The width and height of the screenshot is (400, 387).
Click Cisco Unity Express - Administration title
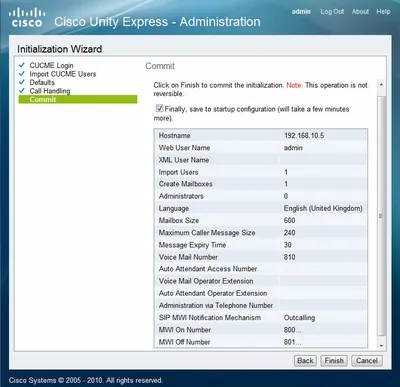(157, 22)
